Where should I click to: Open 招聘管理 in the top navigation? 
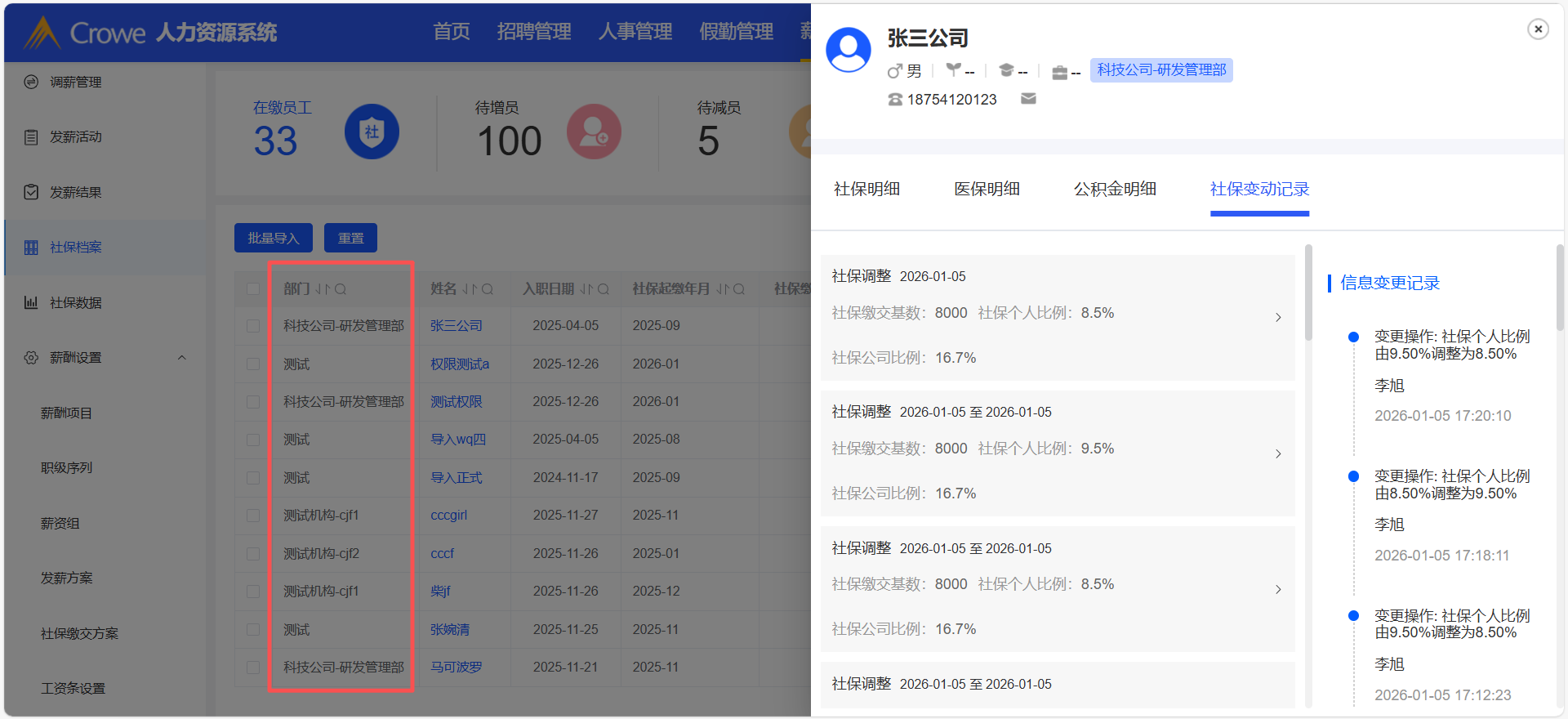[x=534, y=32]
